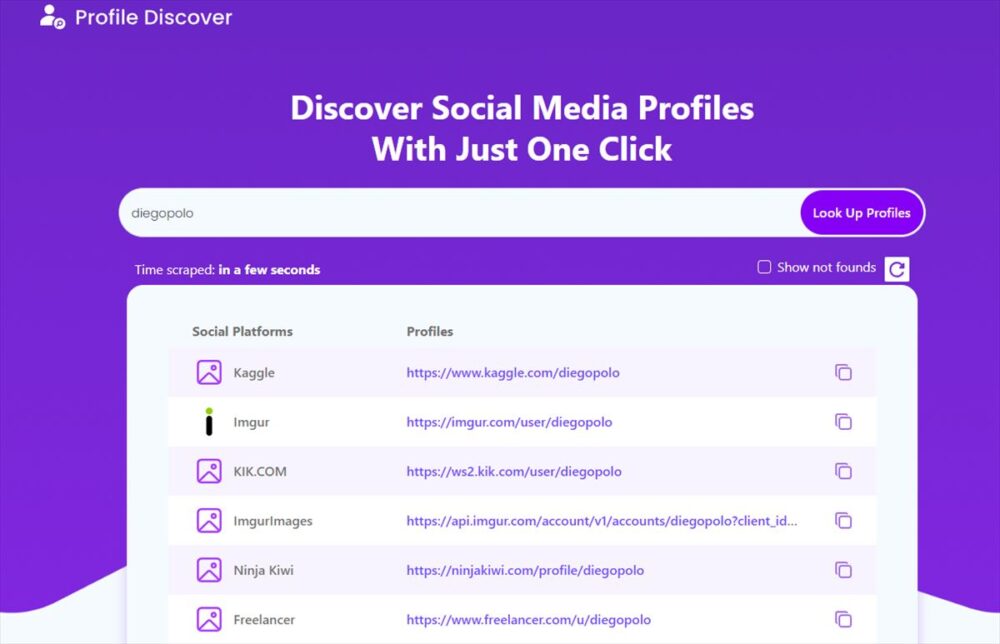1000x644 pixels.
Task: Copy the Ninja Kiwi profile URL
Action: 843,570
